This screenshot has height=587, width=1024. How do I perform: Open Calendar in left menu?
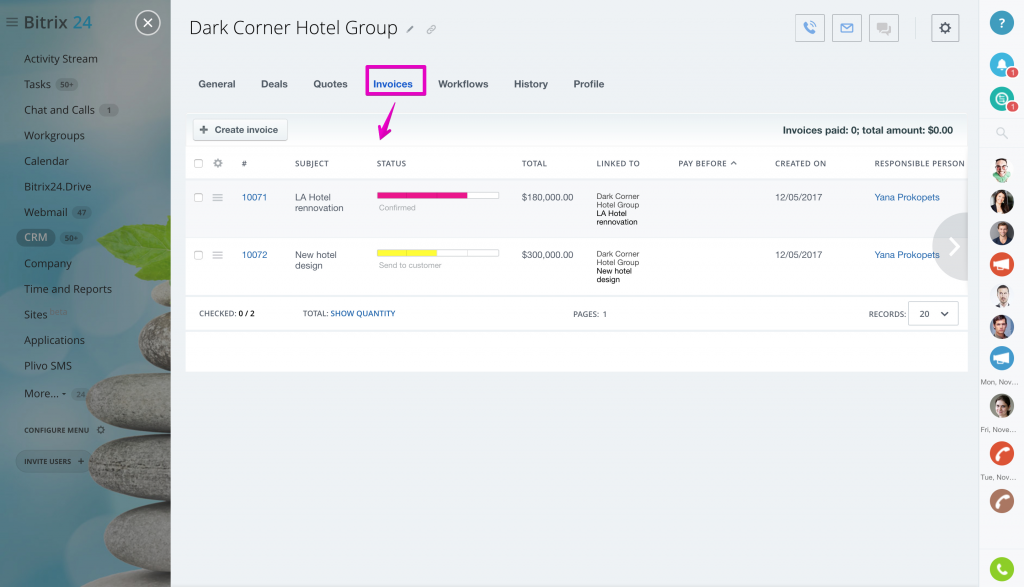[46, 161]
